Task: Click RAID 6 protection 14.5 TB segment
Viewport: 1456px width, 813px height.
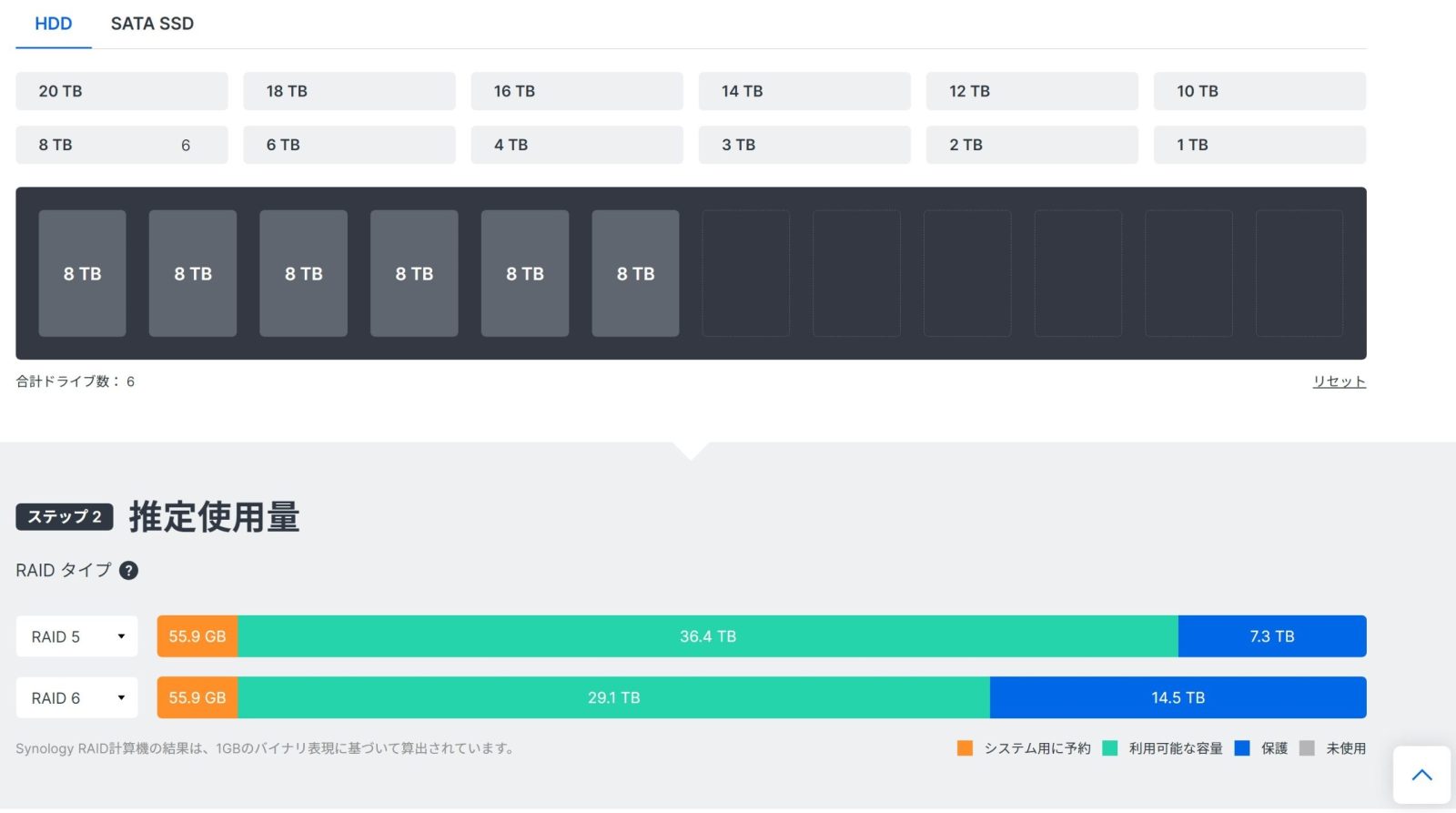Action: click(1178, 697)
